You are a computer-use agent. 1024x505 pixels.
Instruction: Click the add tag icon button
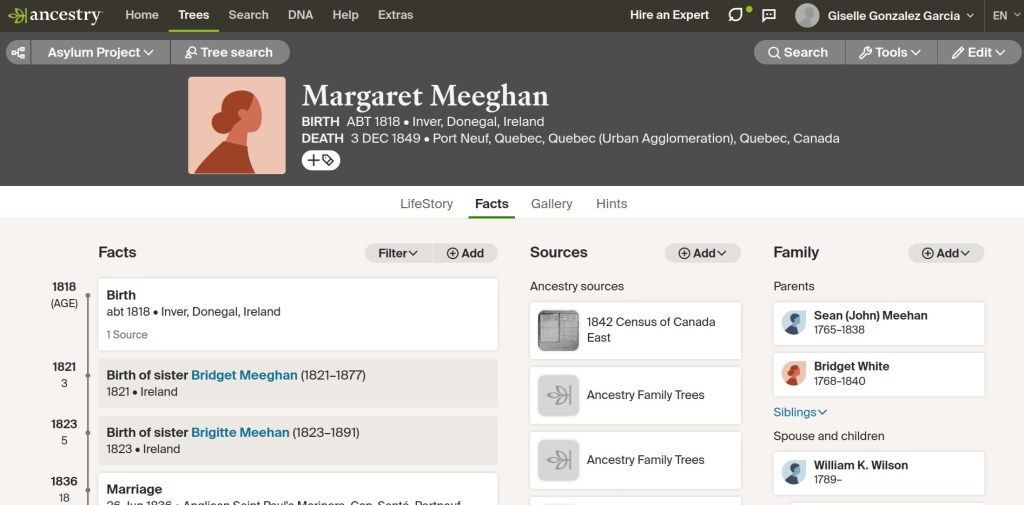321,160
